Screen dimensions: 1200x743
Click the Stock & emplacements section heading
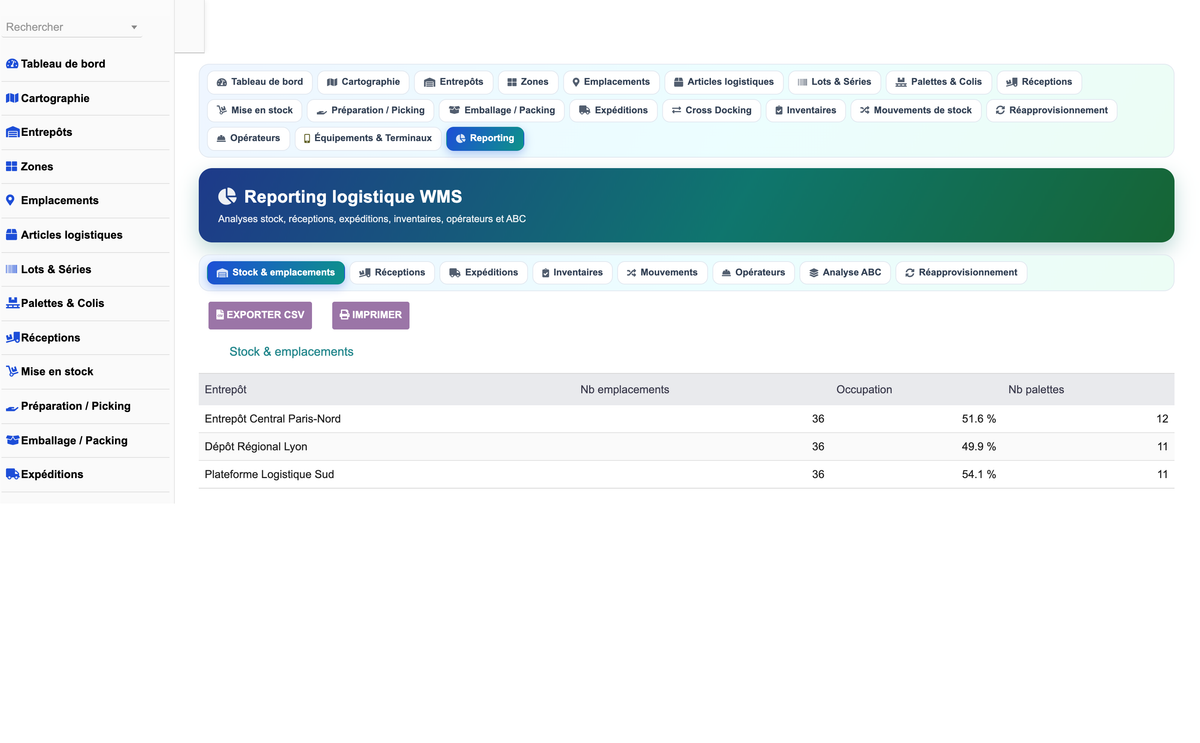(x=291, y=352)
